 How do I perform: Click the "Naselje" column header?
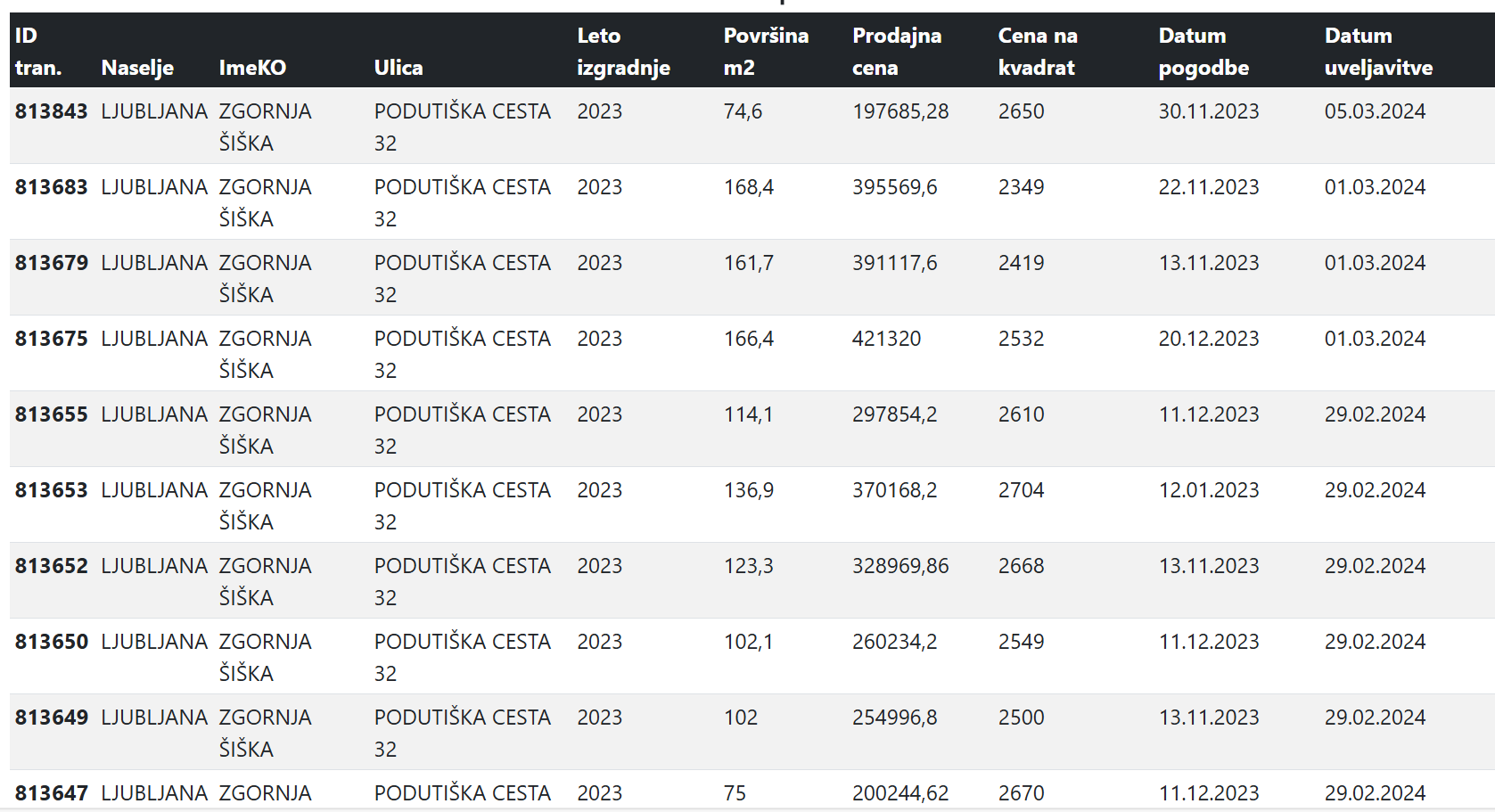137,68
